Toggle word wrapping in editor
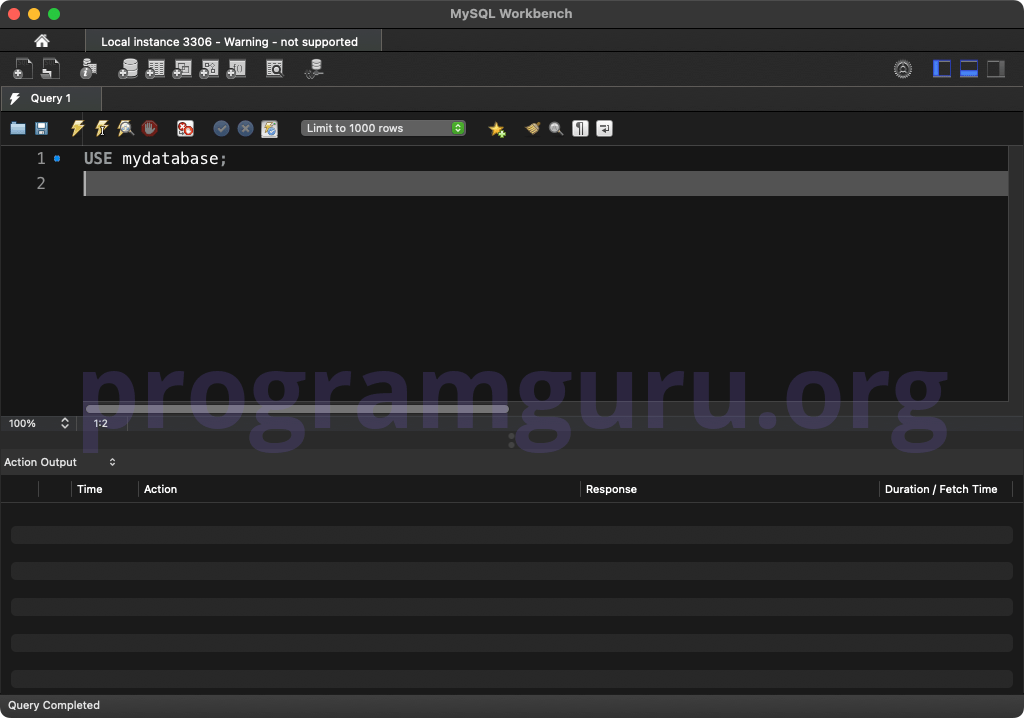 604,128
